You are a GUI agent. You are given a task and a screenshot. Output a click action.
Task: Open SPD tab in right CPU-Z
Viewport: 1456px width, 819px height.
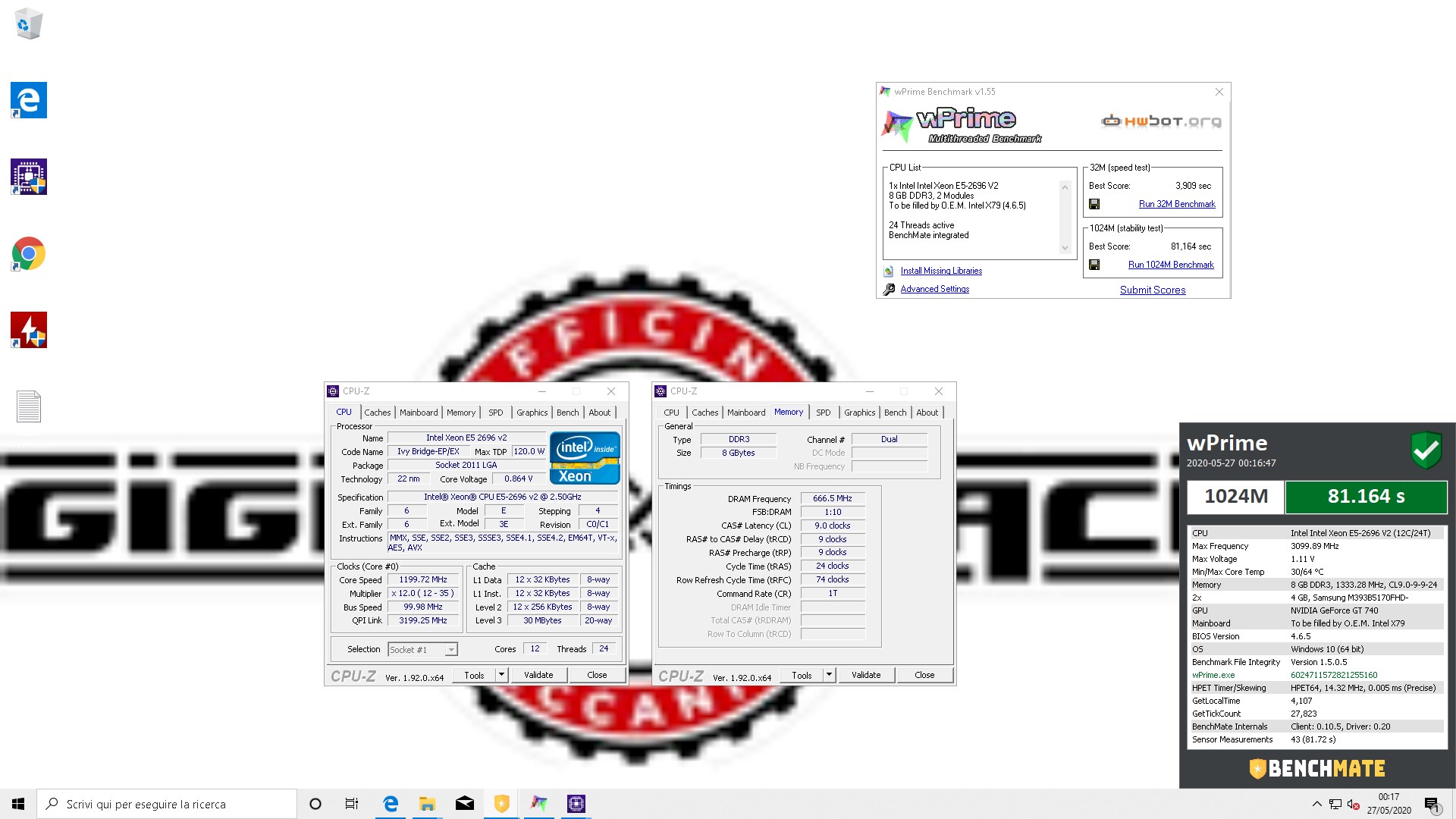[x=824, y=413]
